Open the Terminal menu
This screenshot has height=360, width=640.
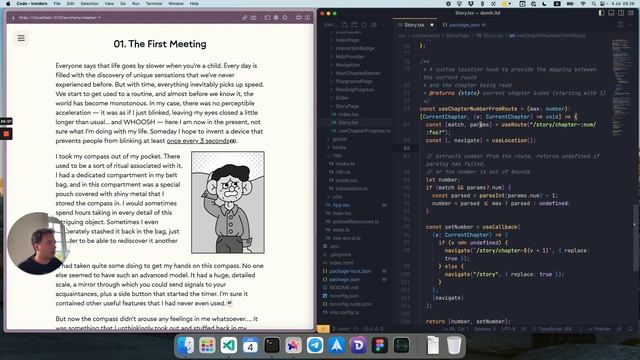(154, 3)
